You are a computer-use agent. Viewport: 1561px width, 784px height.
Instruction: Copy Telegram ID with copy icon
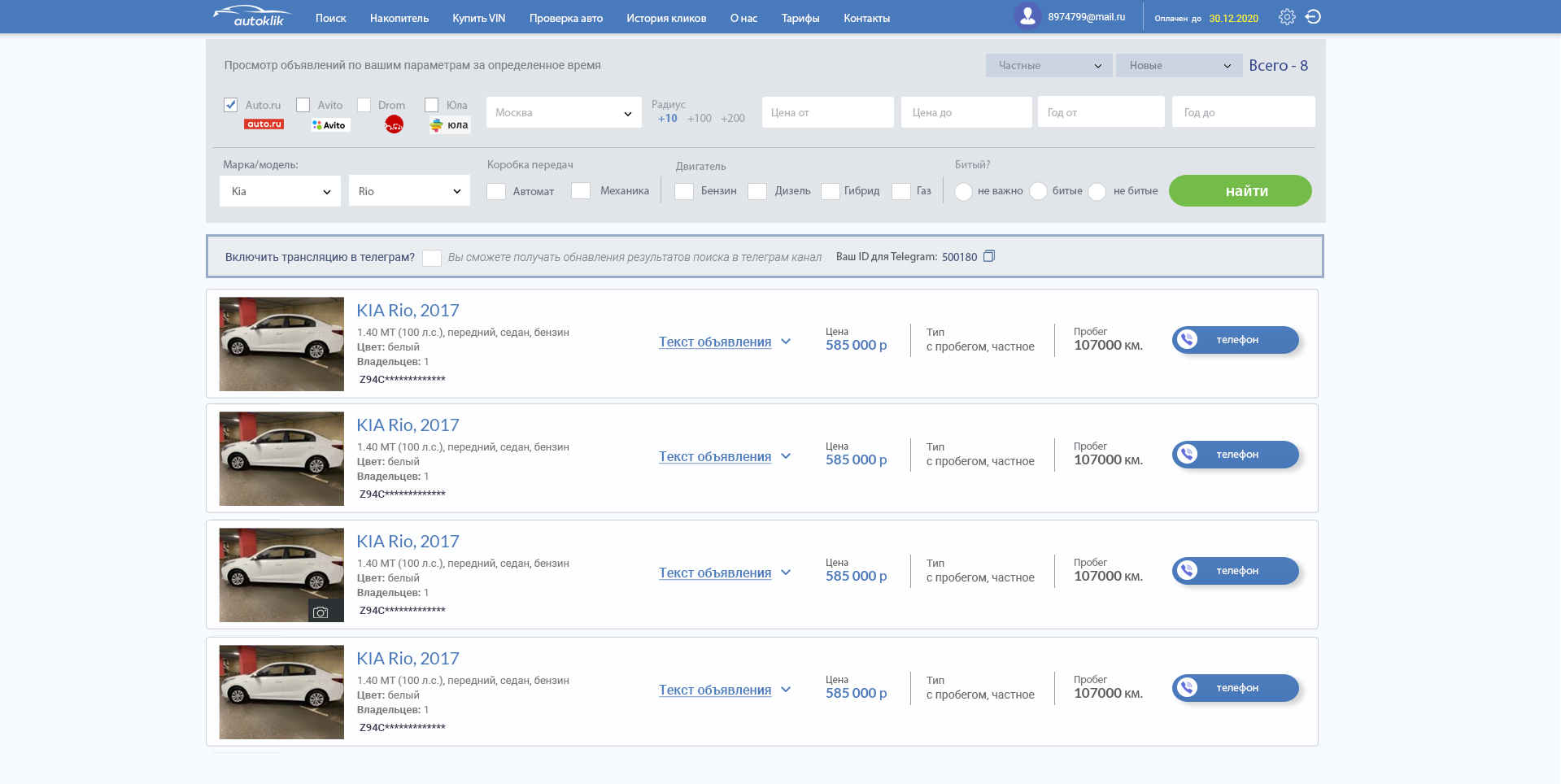[x=989, y=256]
